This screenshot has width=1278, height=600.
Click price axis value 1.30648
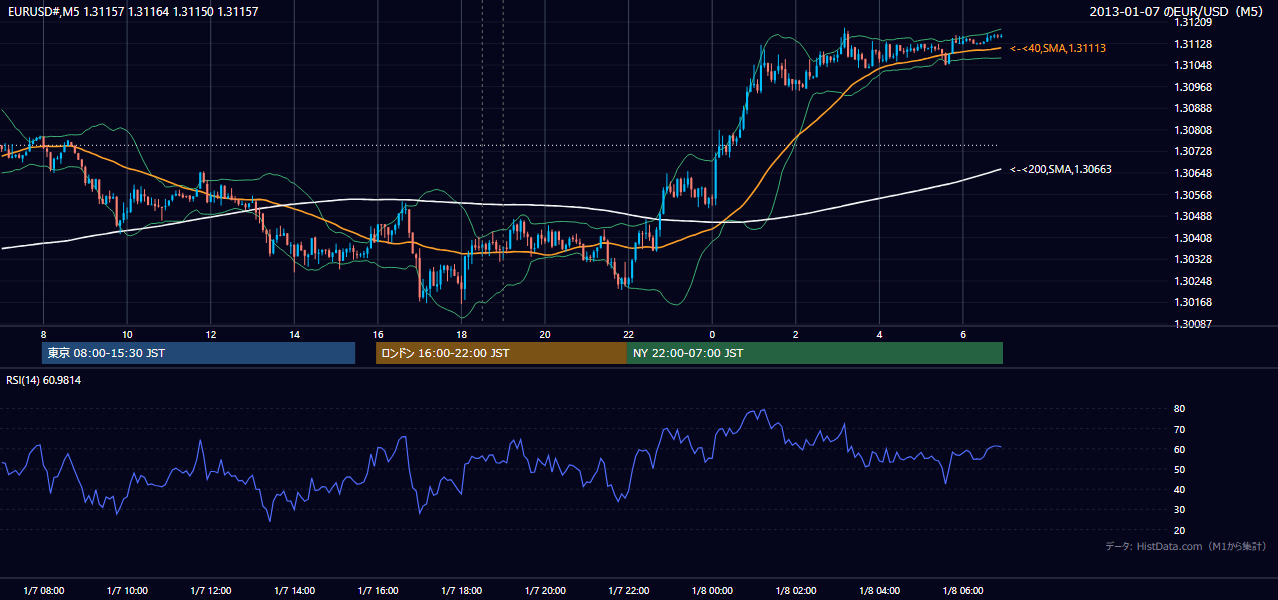point(1194,173)
